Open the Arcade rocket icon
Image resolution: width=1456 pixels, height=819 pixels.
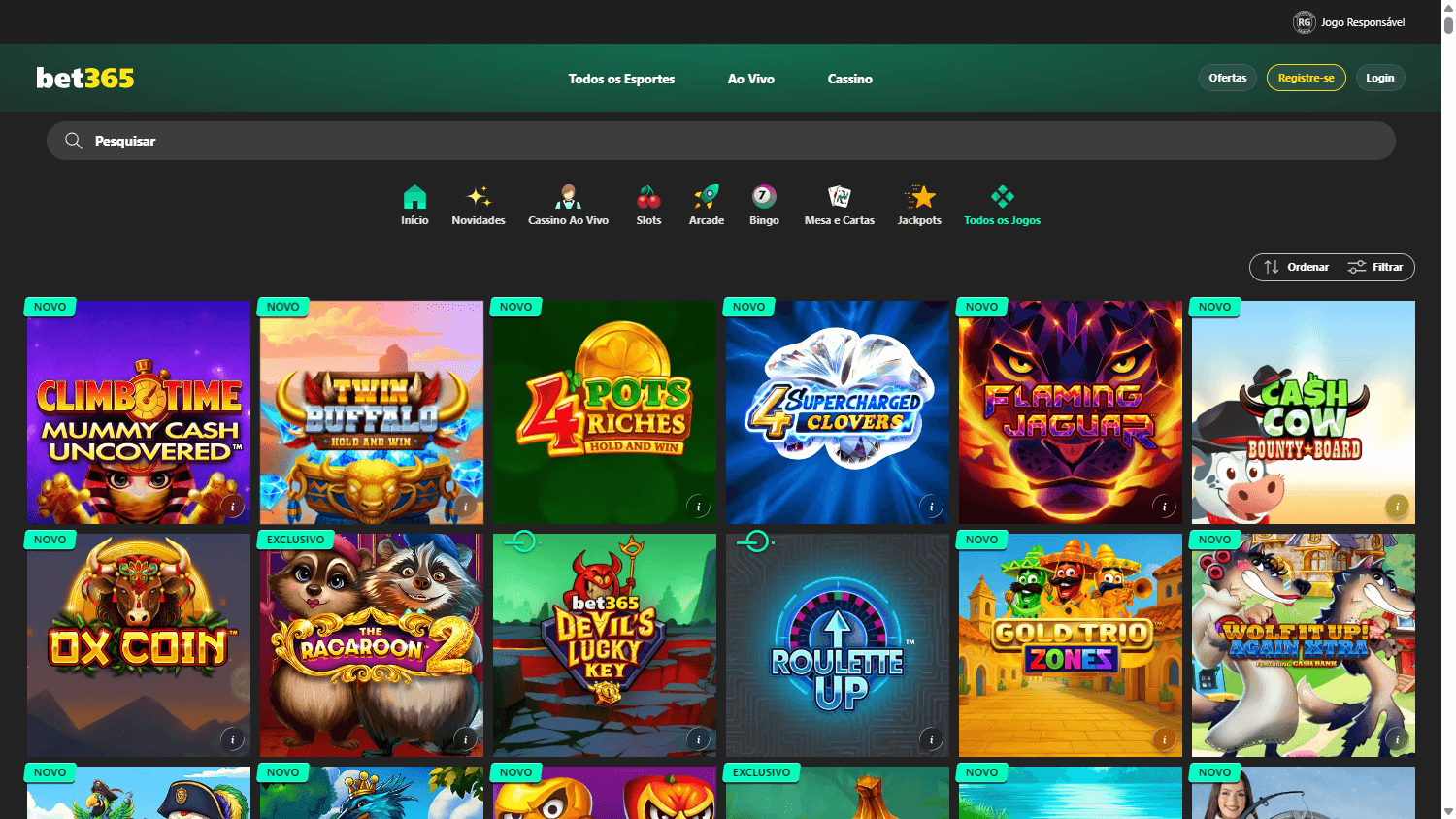pyautogui.click(x=707, y=197)
